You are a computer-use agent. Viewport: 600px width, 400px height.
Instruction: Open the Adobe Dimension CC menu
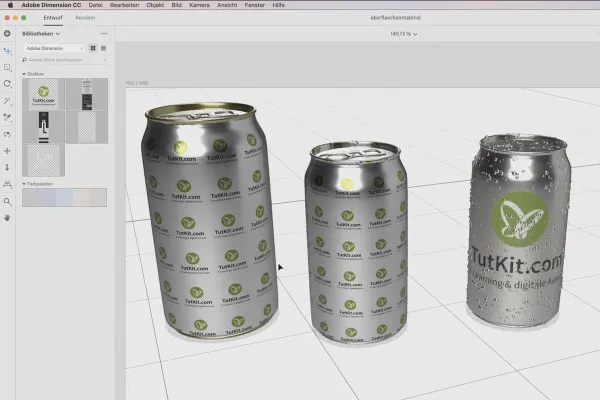(x=51, y=5)
